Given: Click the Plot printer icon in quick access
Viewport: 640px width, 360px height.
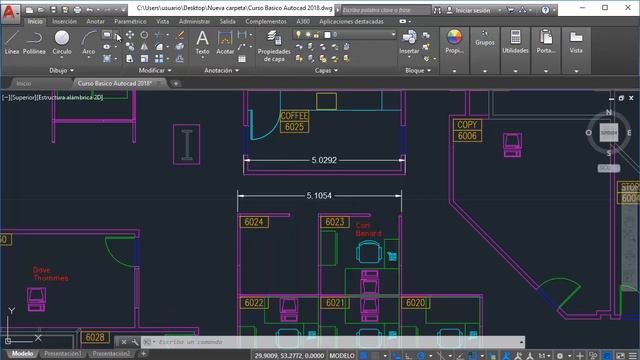Looking at the screenshot, I should click(x=78, y=10).
